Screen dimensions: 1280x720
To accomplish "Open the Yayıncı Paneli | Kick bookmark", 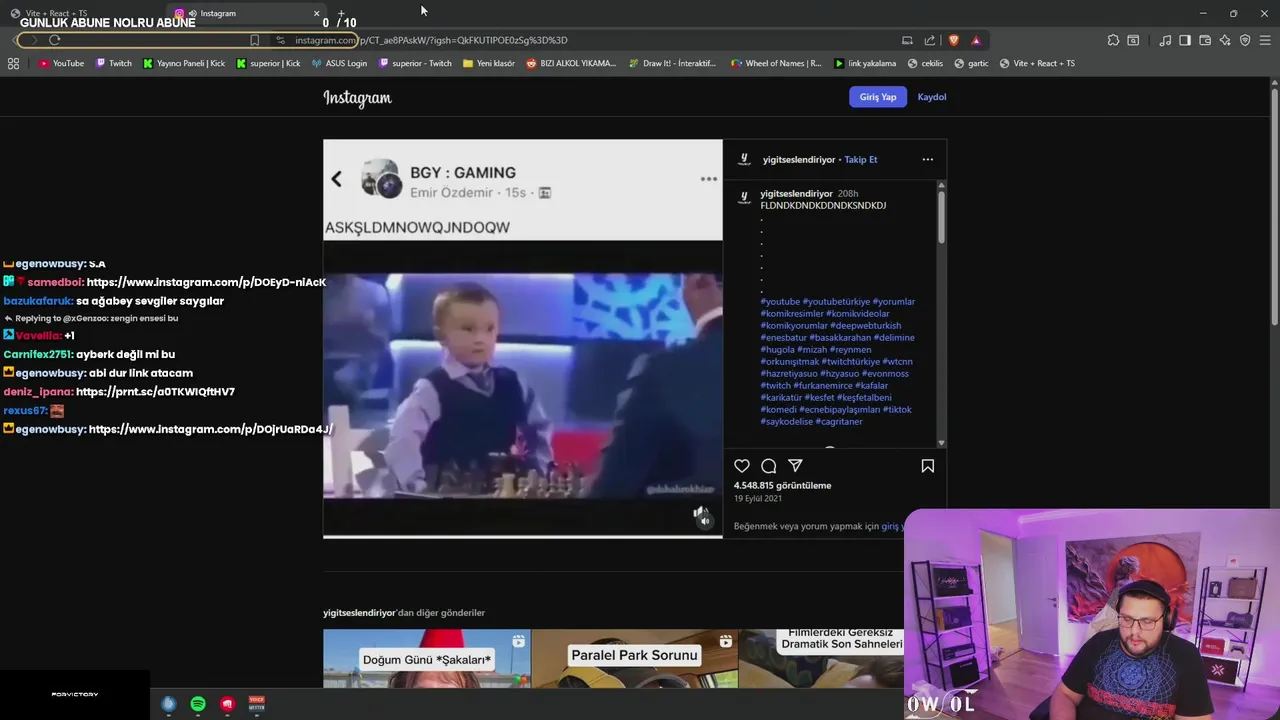I will tap(184, 63).
